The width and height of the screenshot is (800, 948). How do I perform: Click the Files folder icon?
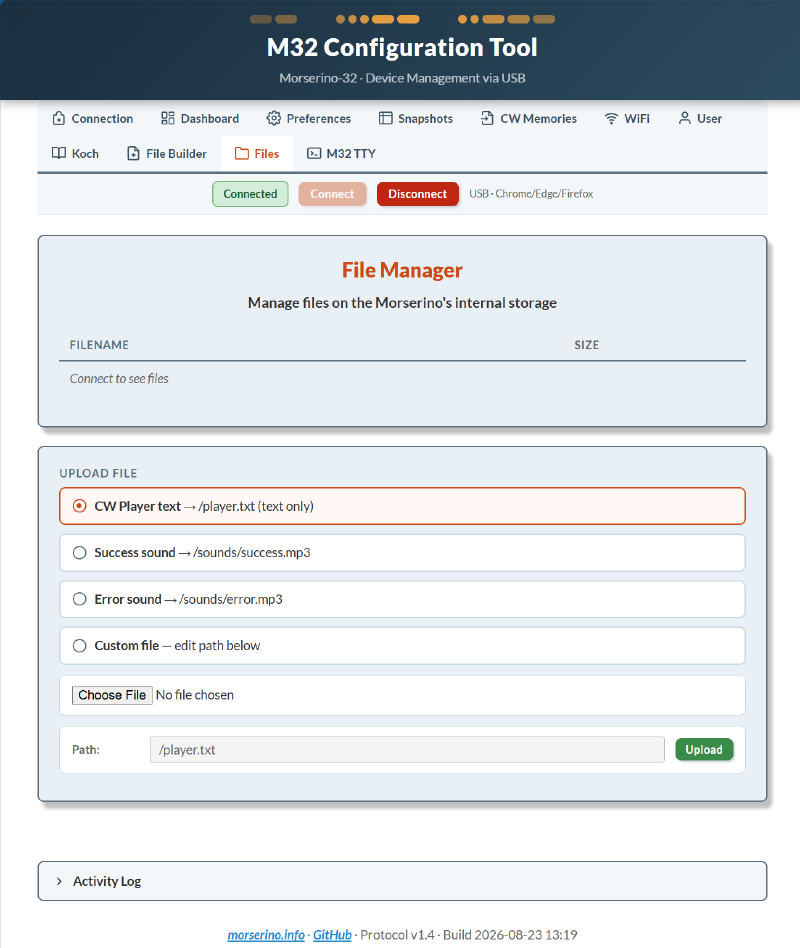(242, 154)
